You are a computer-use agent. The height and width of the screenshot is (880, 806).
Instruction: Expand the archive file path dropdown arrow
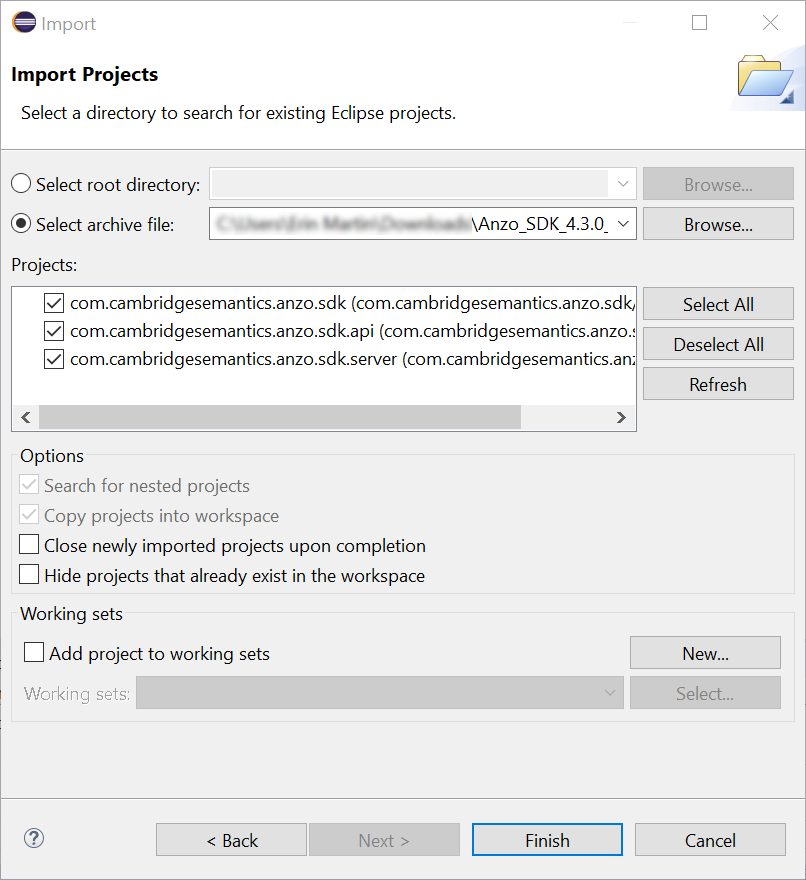coord(622,223)
